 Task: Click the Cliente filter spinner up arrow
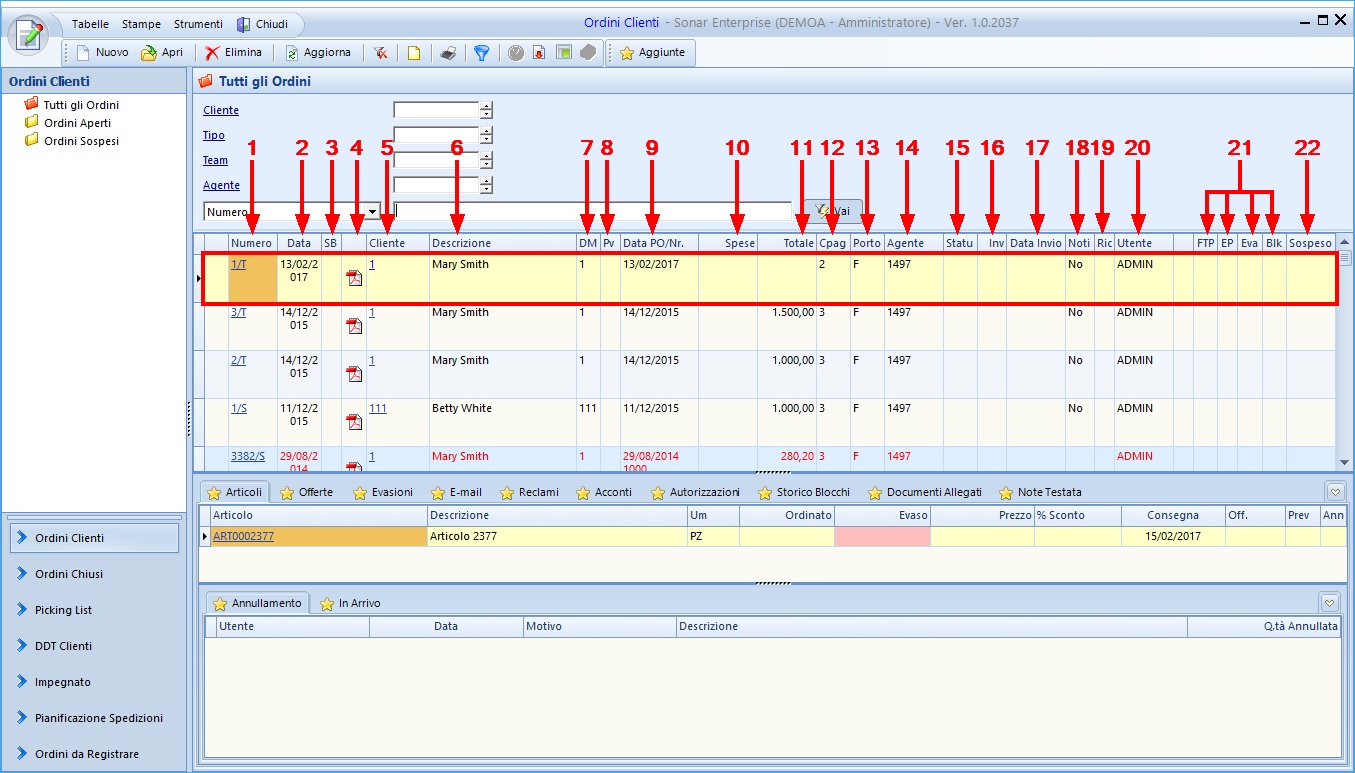486,106
